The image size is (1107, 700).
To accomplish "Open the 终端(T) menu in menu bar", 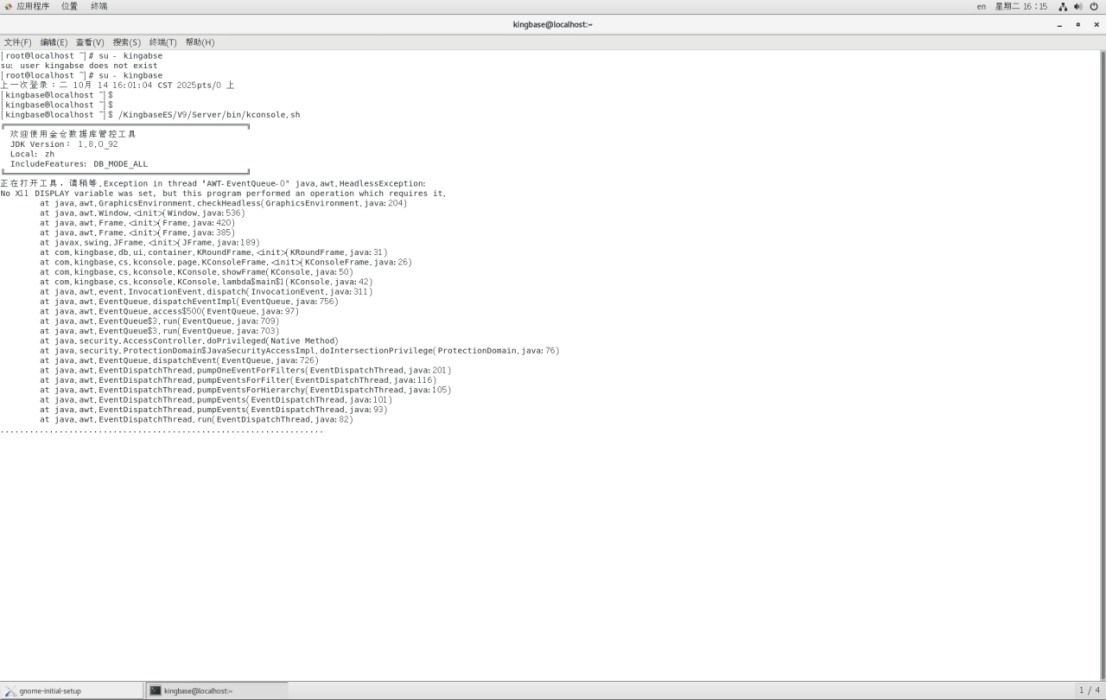I will 163,43.
